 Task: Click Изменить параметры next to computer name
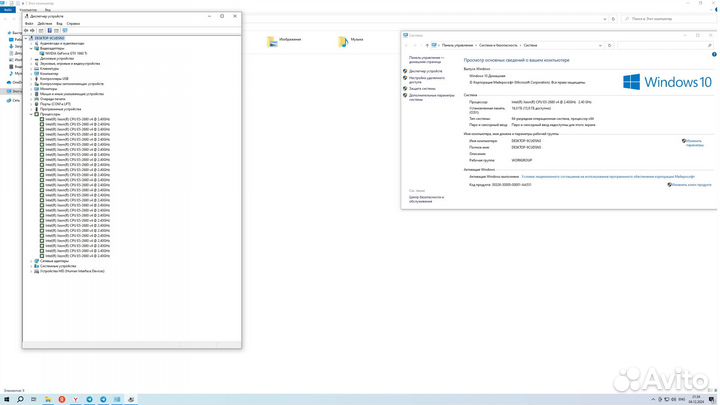coord(694,142)
